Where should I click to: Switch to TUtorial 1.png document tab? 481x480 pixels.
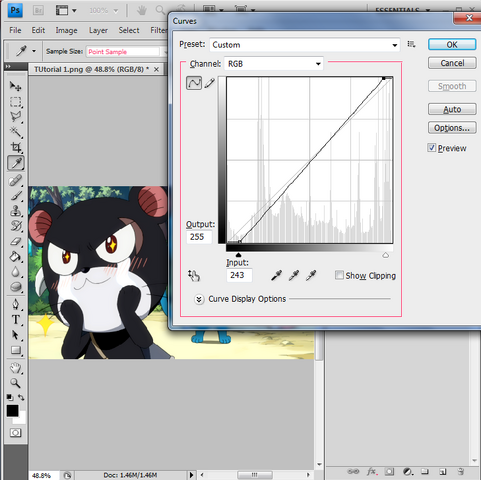tap(91, 69)
